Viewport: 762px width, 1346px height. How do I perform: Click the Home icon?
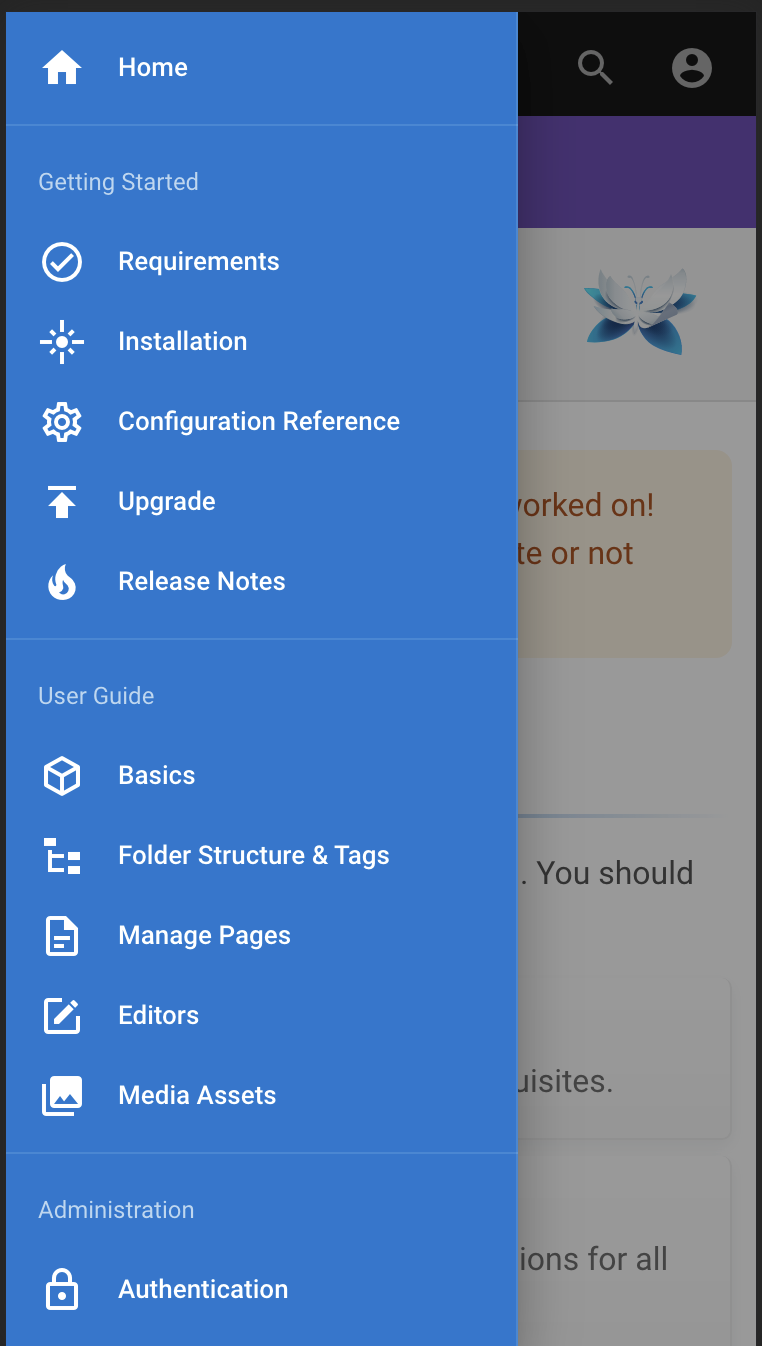point(62,67)
